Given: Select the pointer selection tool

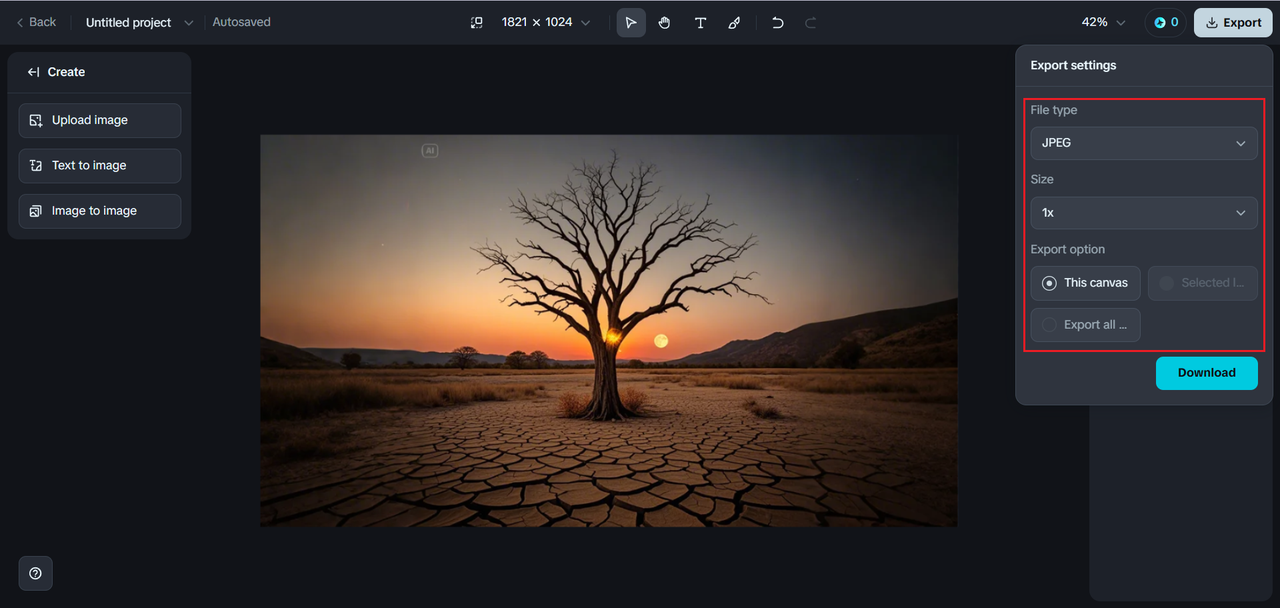Looking at the screenshot, I should 631,22.
